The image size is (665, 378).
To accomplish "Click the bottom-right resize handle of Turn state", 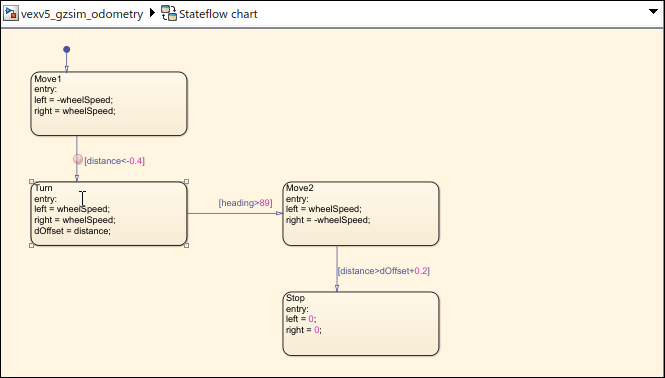I will click(x=187, y=246).
